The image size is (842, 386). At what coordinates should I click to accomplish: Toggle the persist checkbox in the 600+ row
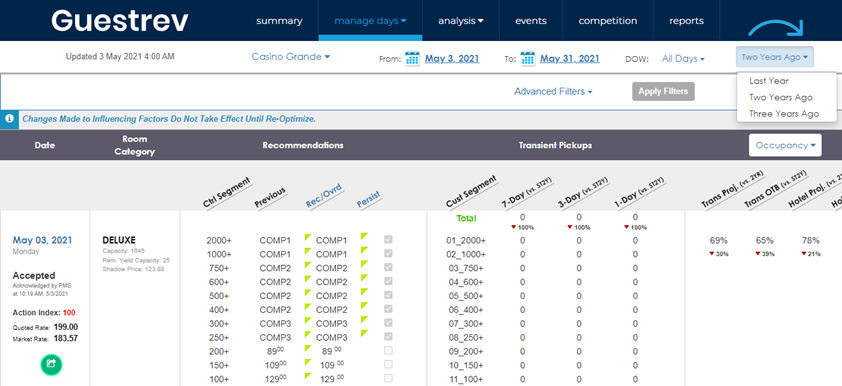(388, 281)
